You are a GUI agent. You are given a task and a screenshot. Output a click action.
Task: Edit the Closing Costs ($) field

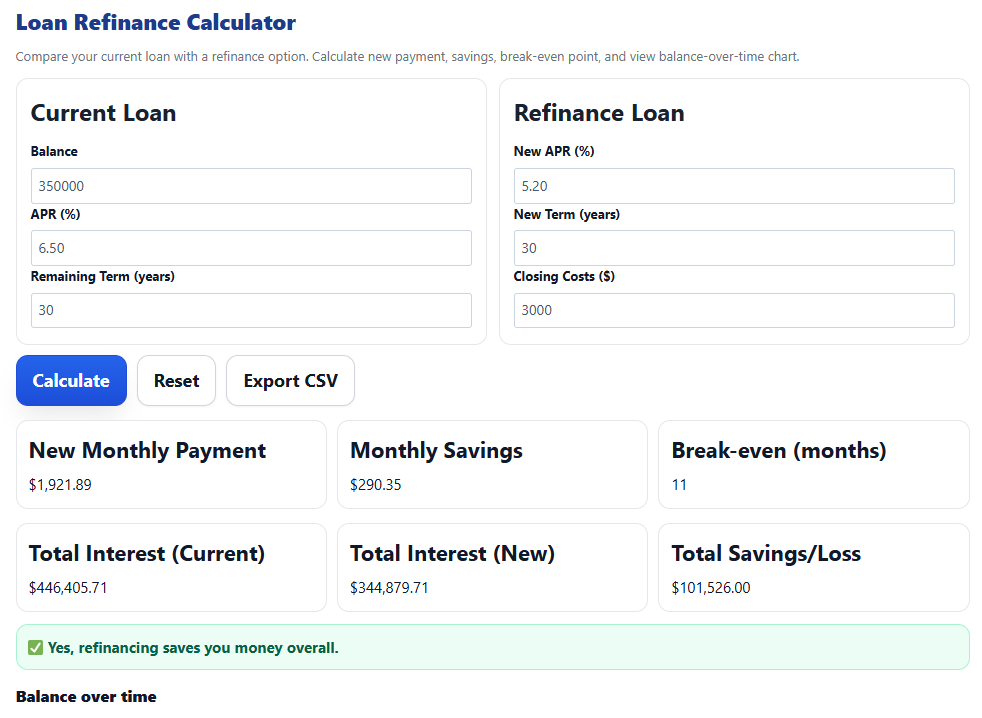734,310
